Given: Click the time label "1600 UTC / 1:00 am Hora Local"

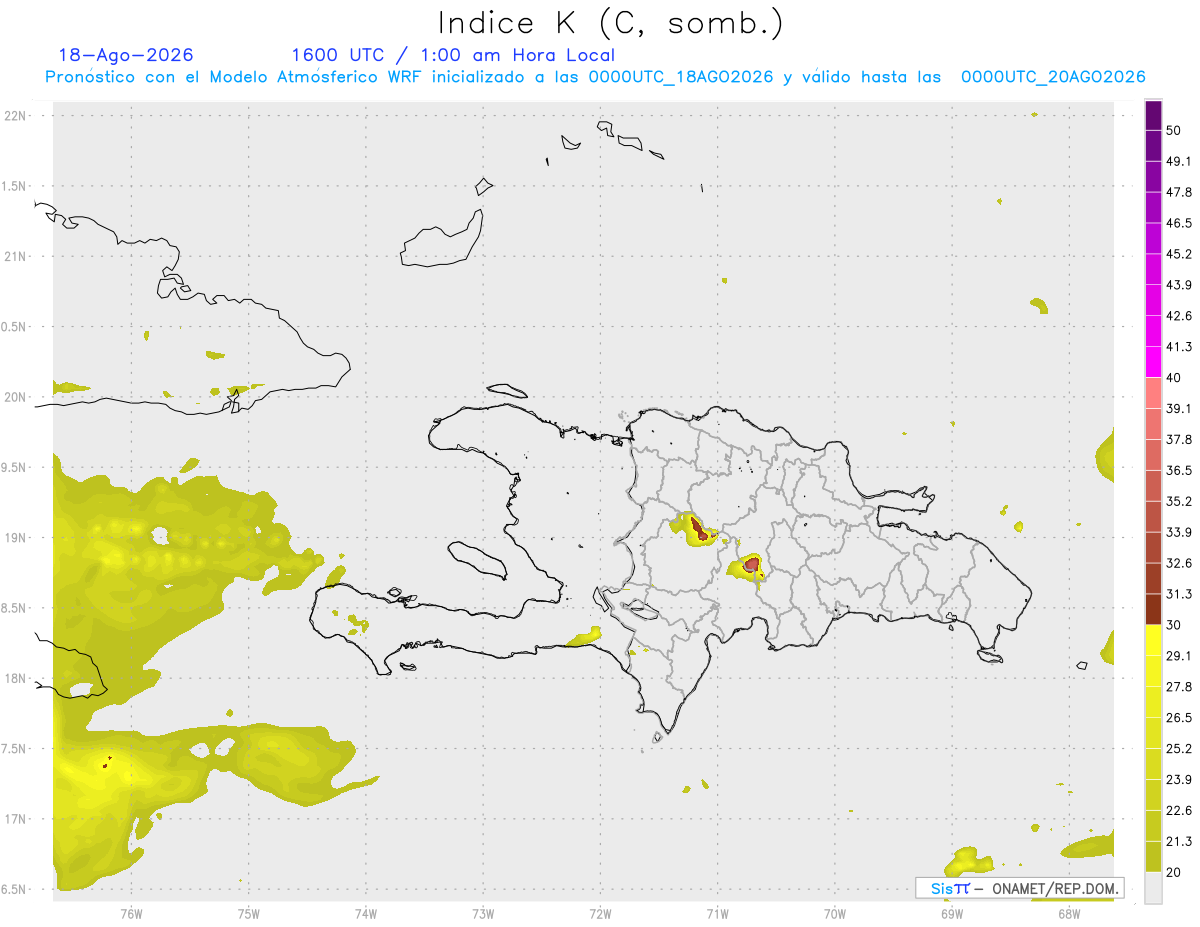Looking at the screenshot, I should [453, 55].
